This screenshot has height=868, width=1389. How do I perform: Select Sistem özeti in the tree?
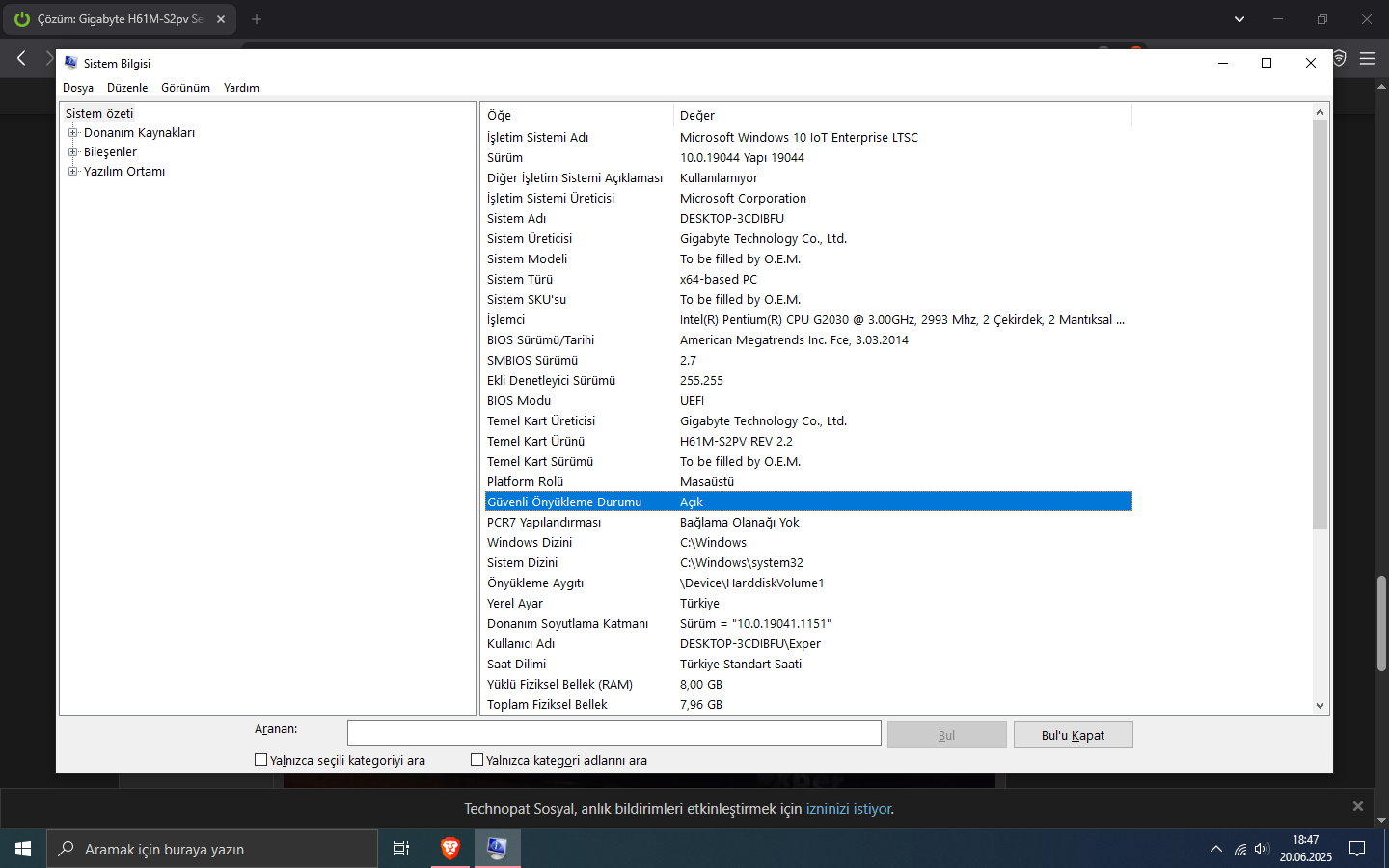pyautogui.click(x=99, y=113)
